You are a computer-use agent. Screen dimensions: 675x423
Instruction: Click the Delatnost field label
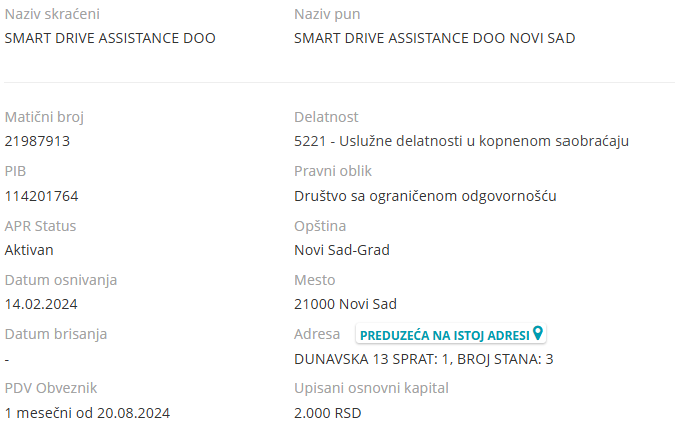pos(326,117)
